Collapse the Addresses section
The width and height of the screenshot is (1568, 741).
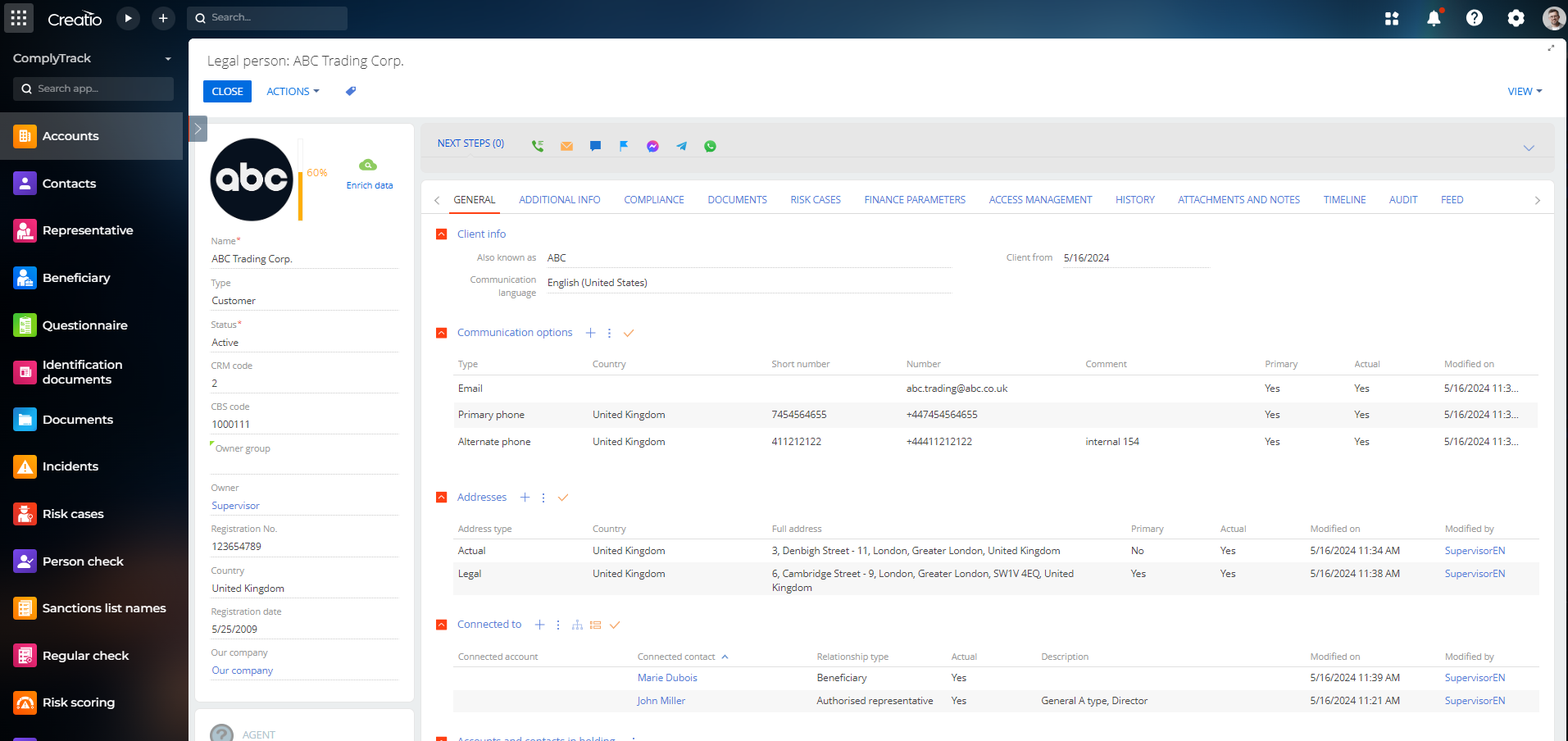tap(442, 498)
